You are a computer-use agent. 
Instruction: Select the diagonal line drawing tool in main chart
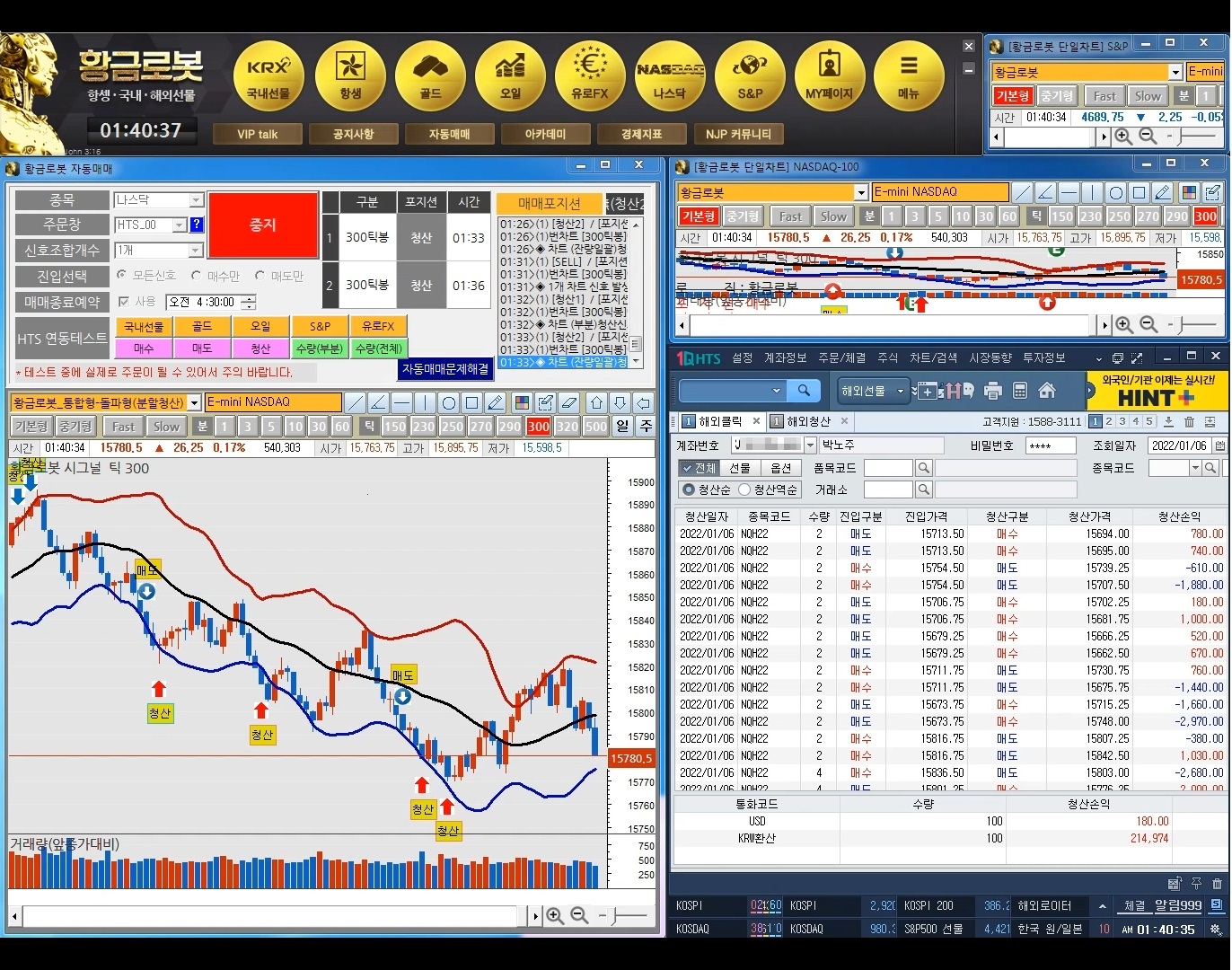(356, 402)
